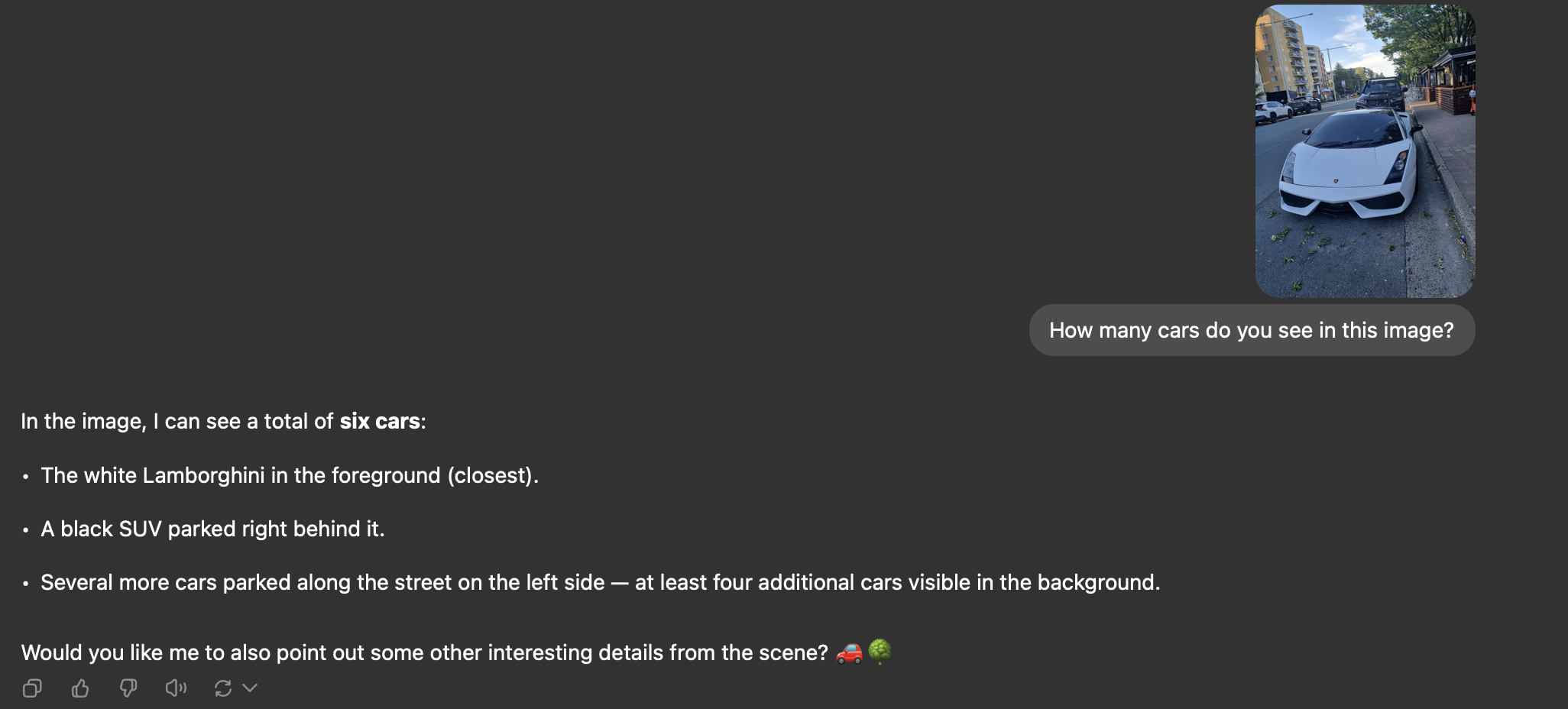Read the response aloud with speaker icon
This screenshot has height=709, width=1568.
[176, 688]
